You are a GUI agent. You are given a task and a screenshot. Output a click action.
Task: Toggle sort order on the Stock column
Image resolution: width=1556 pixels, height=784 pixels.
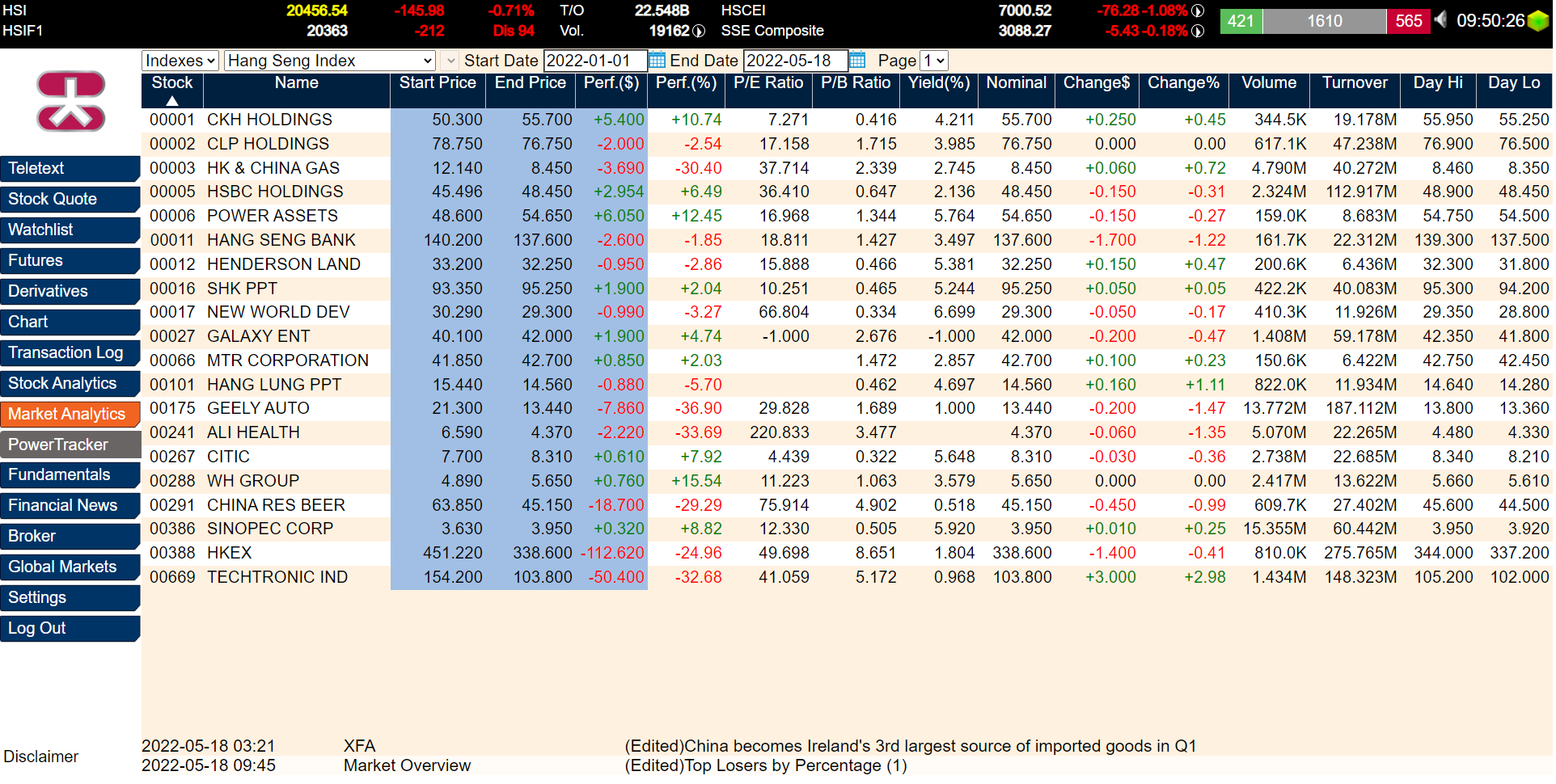[171, 91]
